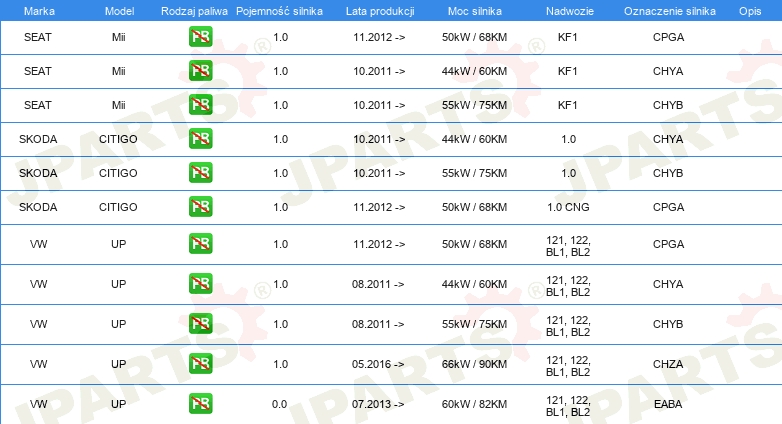Click the petrol icon in VW UP CHYA row
This screenshot has width=782, height=424.
200,284
